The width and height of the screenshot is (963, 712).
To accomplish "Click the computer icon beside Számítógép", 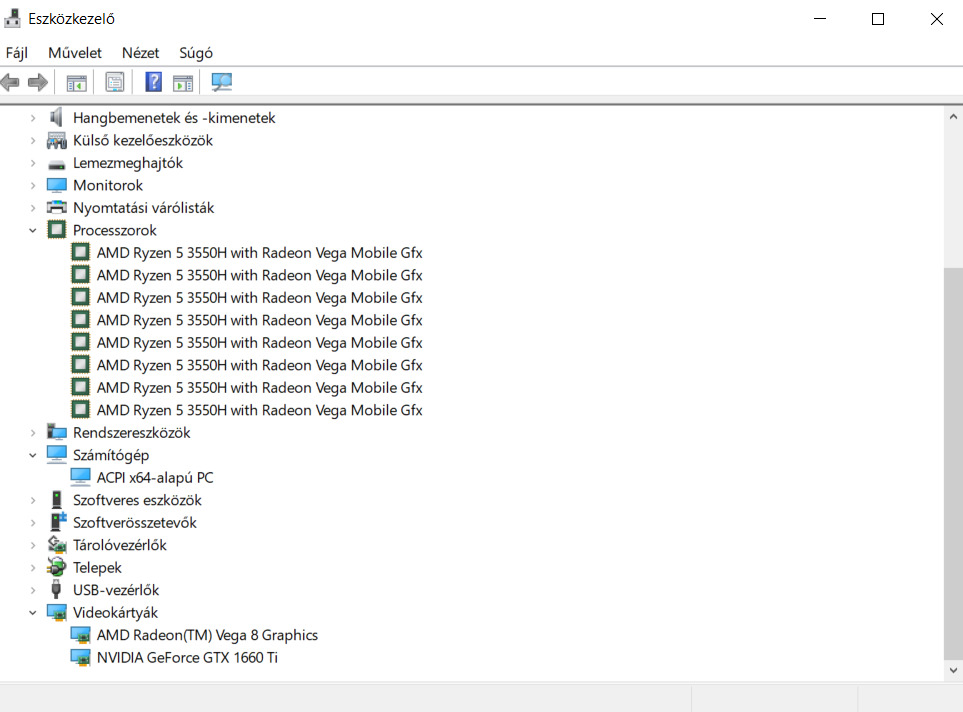I will click(57, 454).
